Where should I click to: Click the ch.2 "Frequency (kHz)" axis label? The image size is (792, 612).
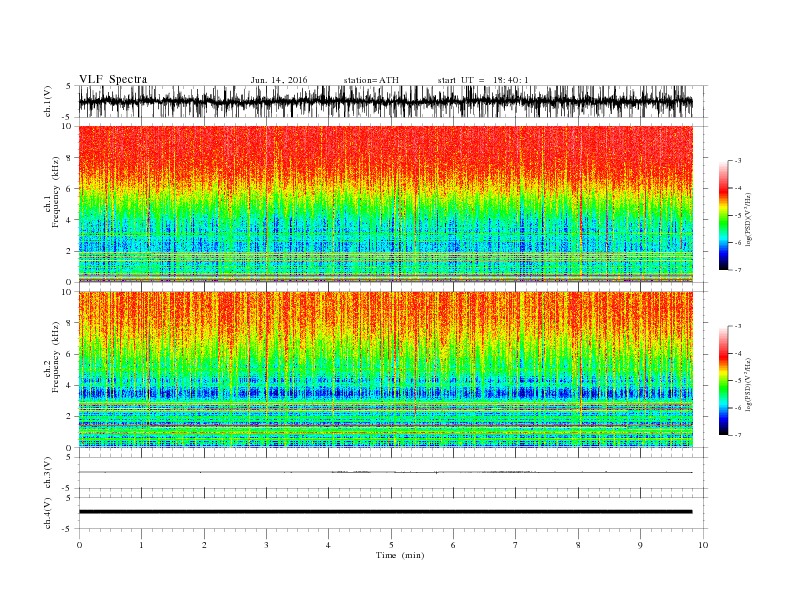(x=56, y=356)
